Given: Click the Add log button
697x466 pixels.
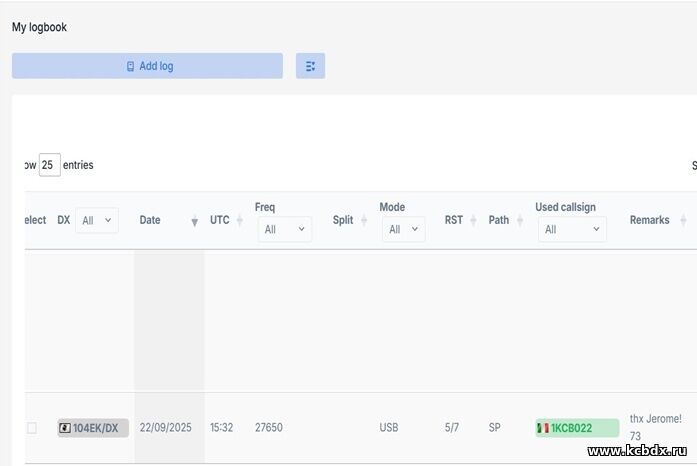Looking at the screenshot, I should [x=147, y=66].
